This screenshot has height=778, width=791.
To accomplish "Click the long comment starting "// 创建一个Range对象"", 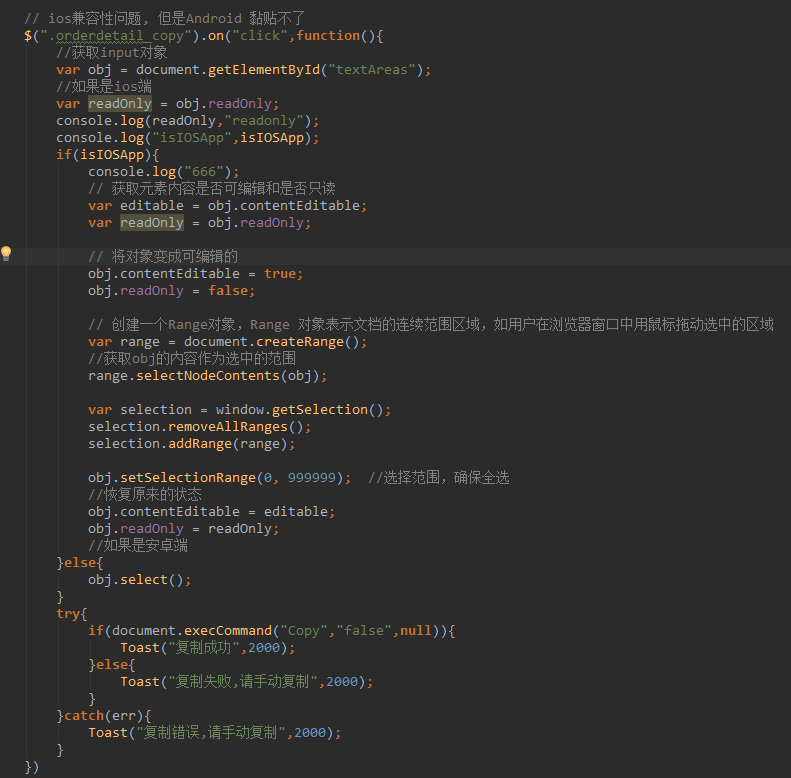I will 431,325.
